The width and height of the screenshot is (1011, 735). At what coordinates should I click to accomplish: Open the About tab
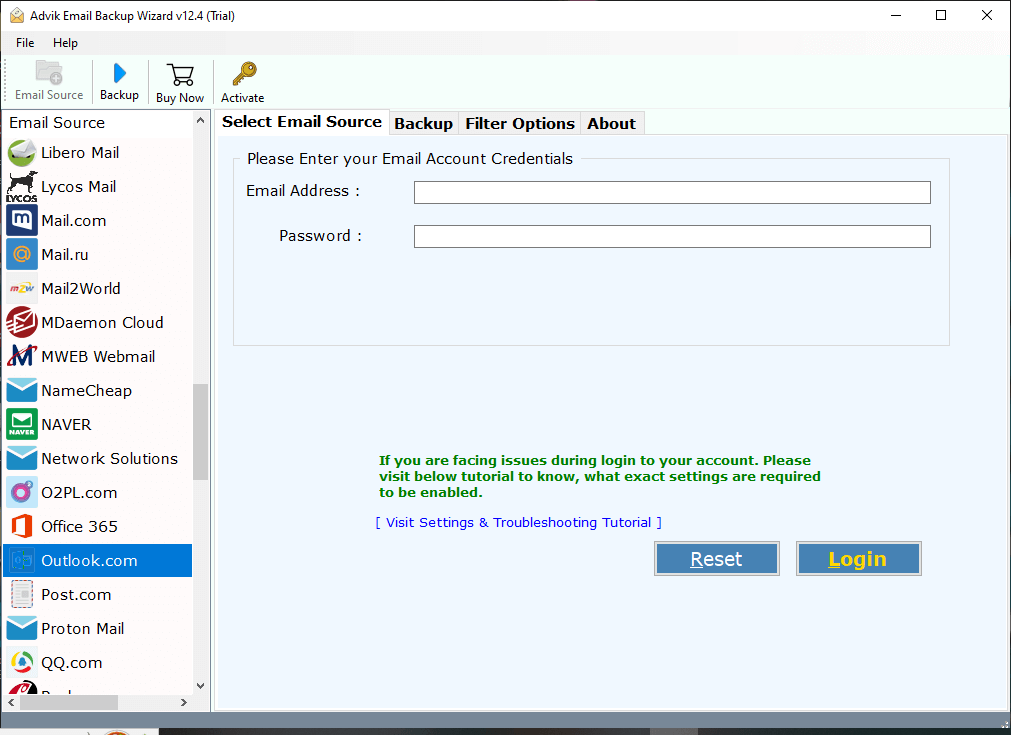click(611, 123)
